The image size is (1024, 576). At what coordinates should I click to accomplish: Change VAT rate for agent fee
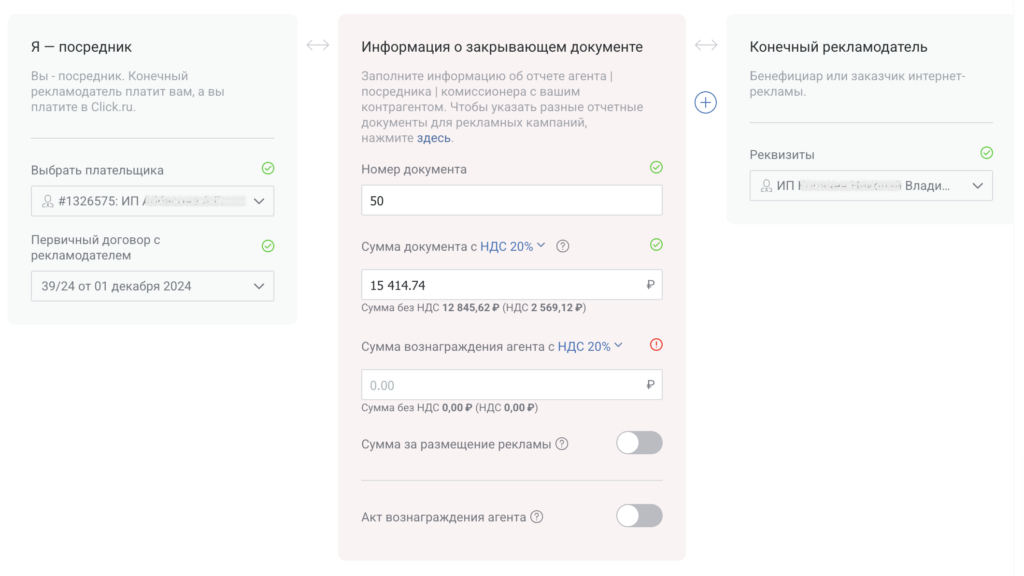click(x=590, y=346)
